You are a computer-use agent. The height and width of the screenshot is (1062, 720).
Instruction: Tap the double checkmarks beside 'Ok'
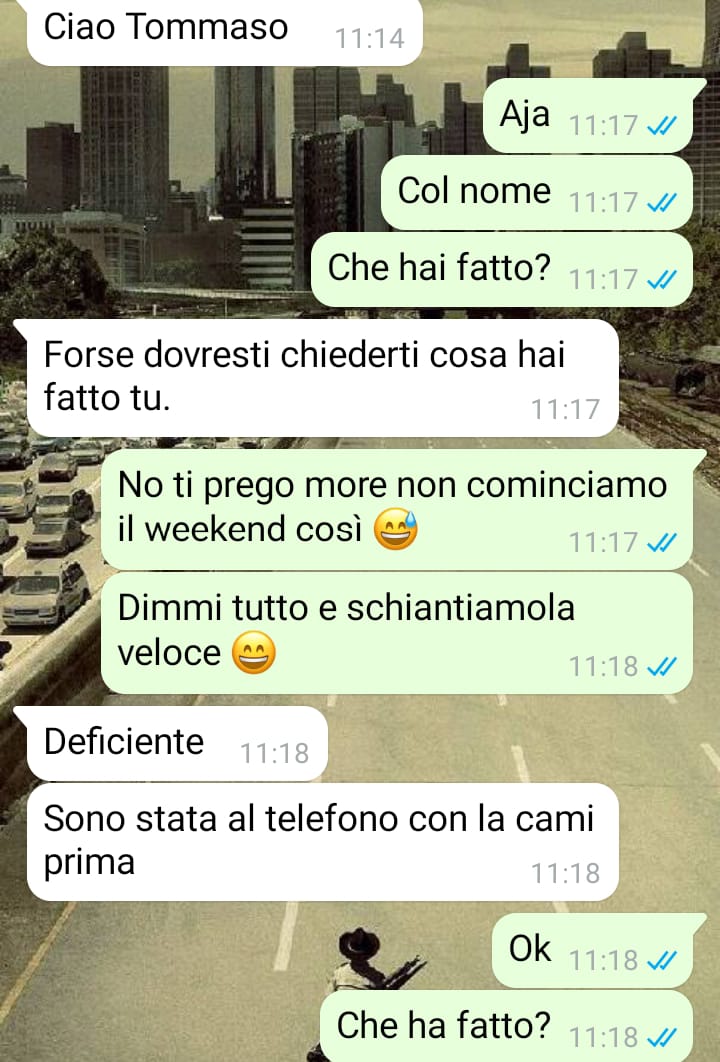coord(662,960)
